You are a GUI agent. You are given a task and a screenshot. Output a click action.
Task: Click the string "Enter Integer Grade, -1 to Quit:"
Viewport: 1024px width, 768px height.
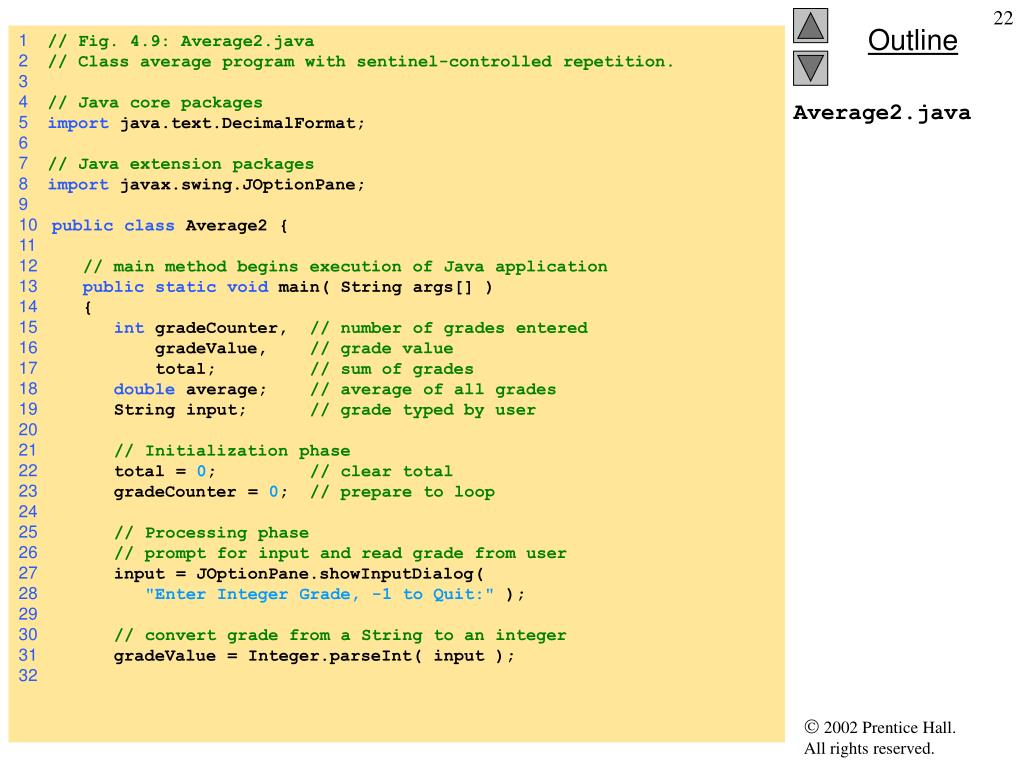click(x=319, y=594)
